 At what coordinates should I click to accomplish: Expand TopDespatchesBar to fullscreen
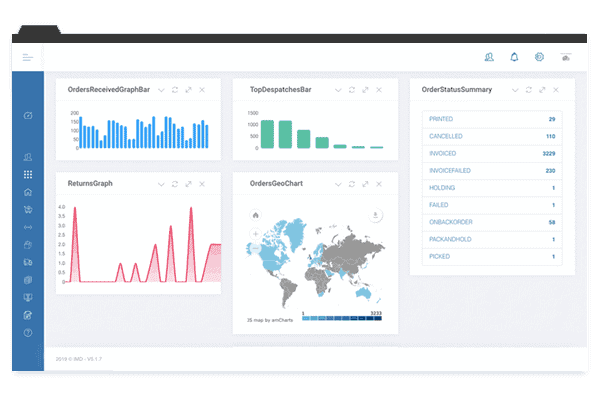pos(365,90)
